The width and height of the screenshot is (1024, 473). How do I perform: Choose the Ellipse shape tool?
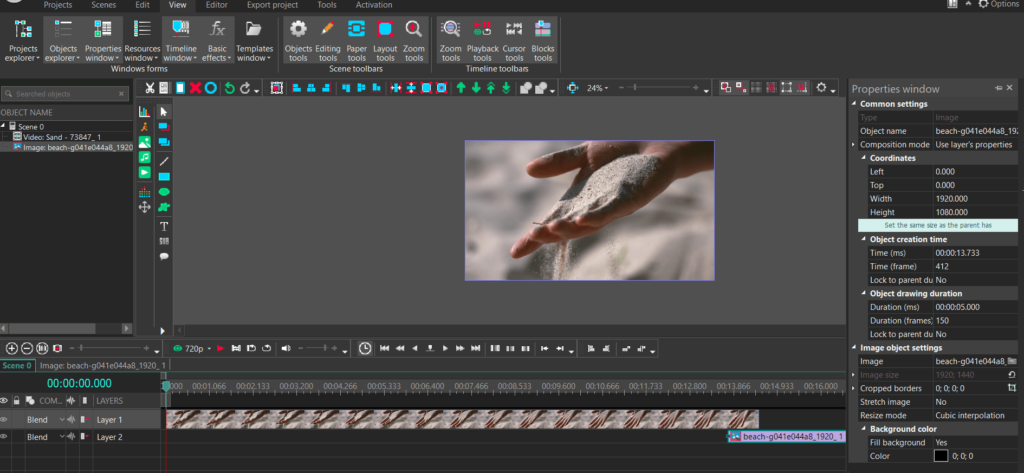point(164,191)
